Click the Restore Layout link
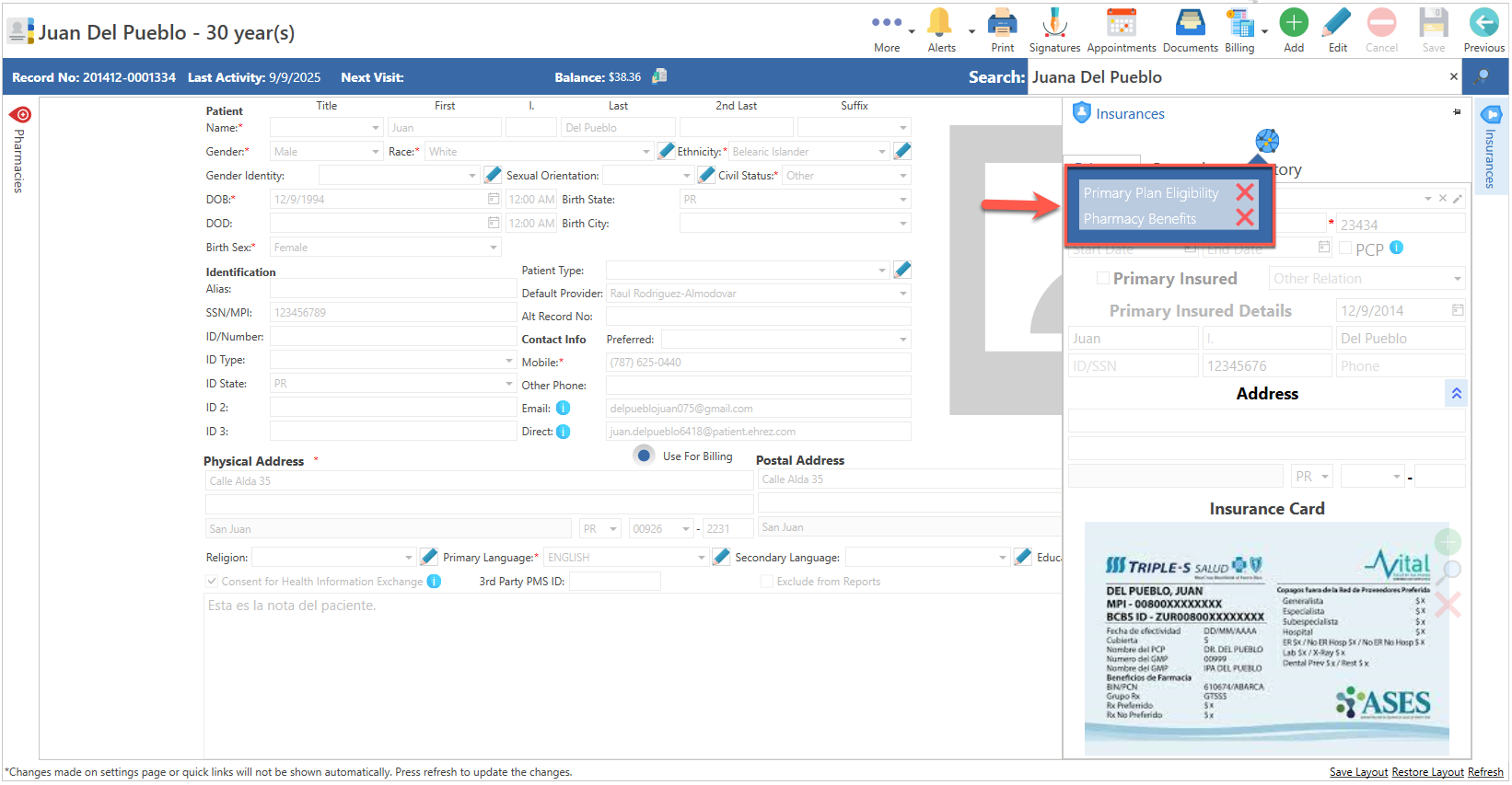Image resolution: width=1512 pixels, height=785 pixels. pos(1427,772)
